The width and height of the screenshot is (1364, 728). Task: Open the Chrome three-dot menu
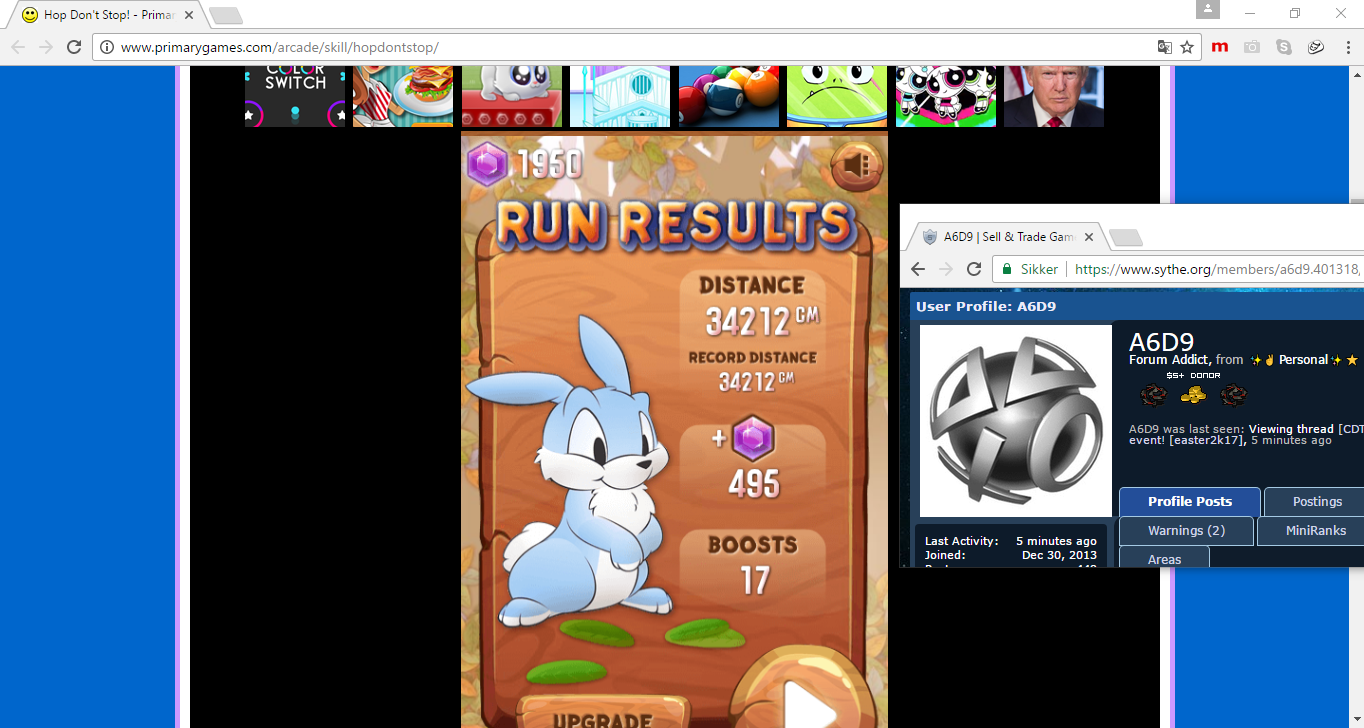(1346, 47)
